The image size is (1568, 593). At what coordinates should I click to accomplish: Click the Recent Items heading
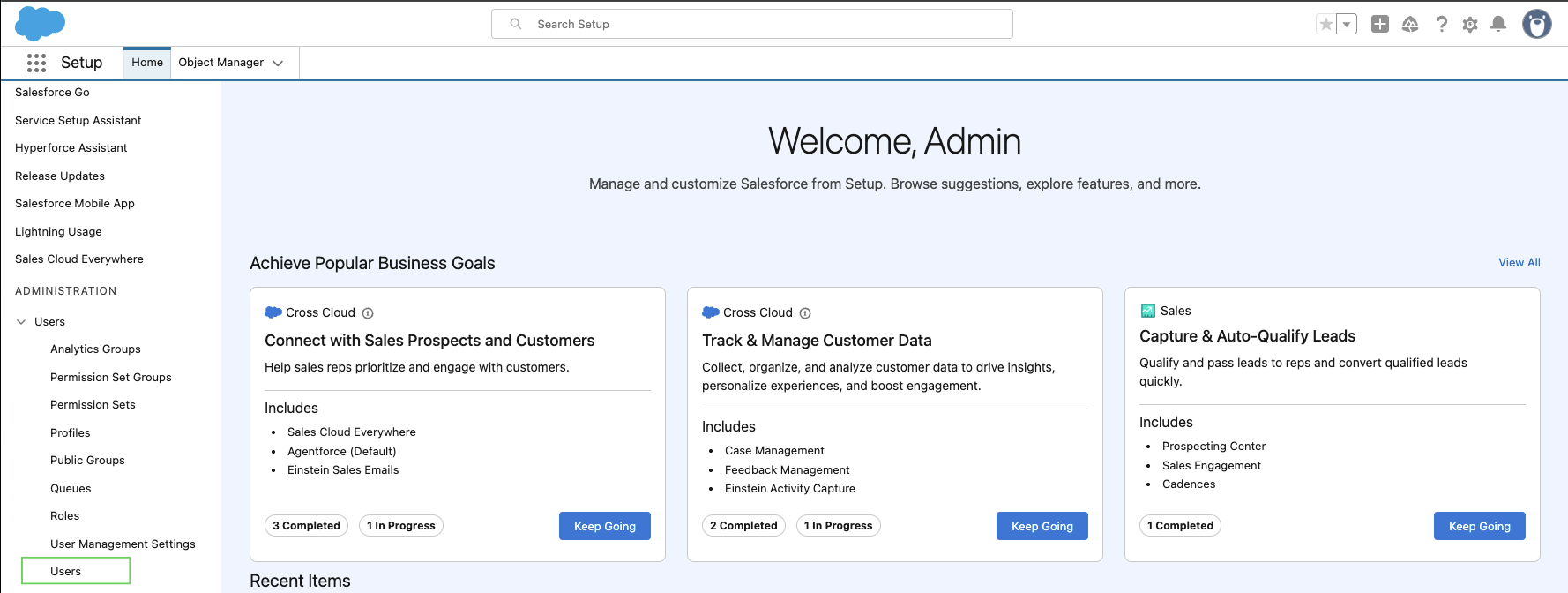tap(300, 581)
